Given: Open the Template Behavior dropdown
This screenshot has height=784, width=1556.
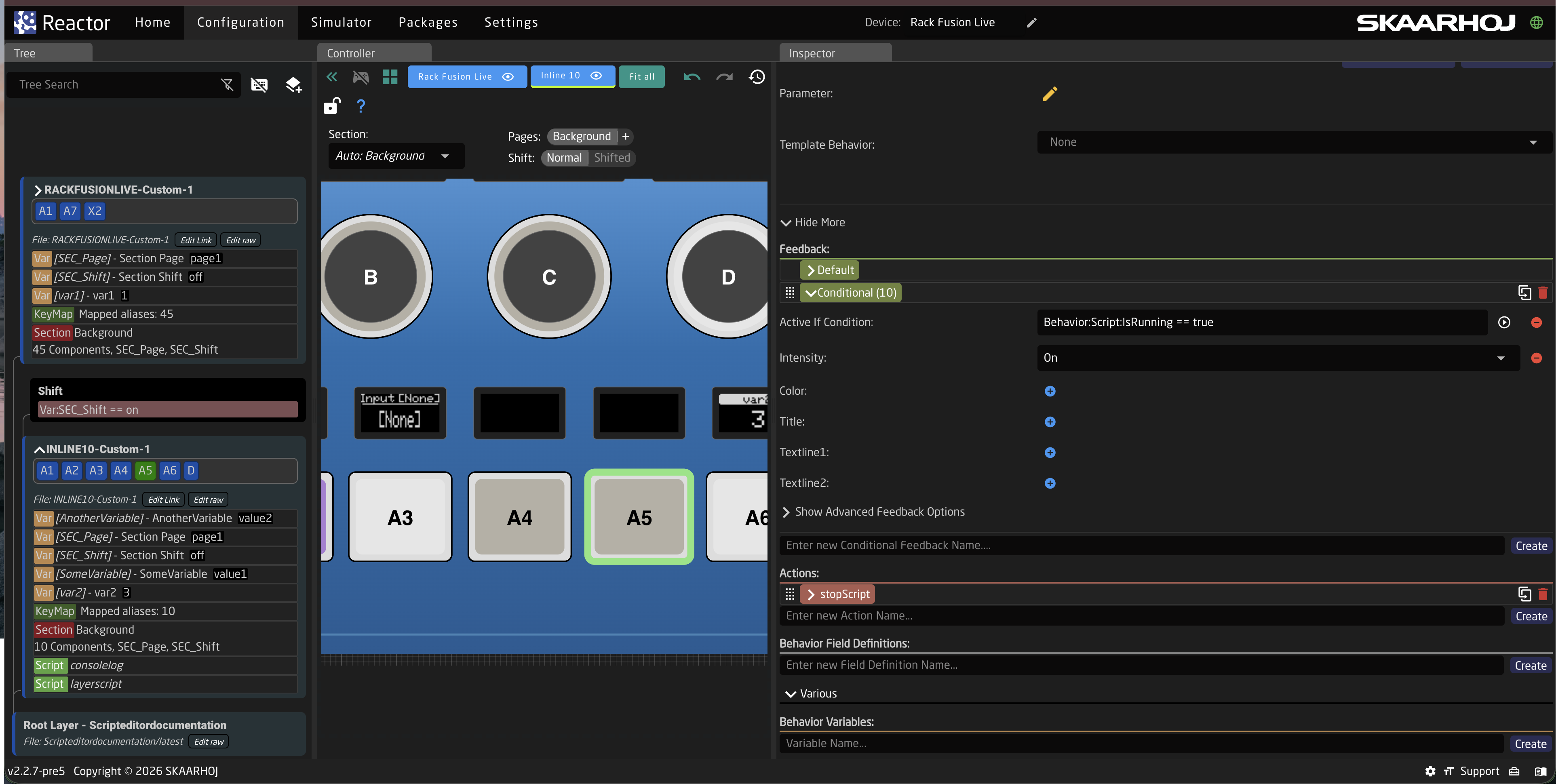Looking at the screenshot, I should pyautogui.click(x=1294, y=143).
